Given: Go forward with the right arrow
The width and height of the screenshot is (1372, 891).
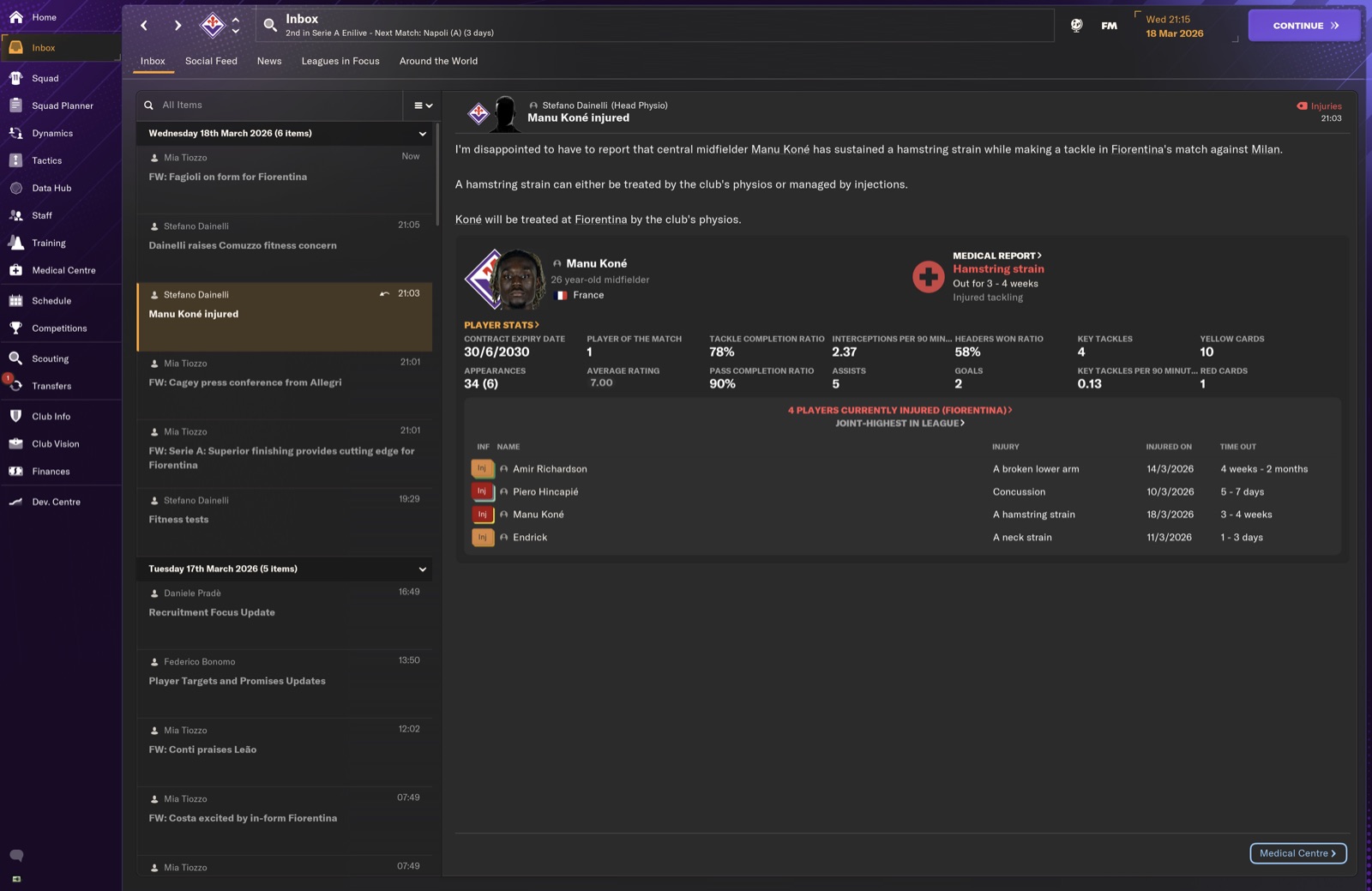Looking at the screenshot, I should [x=178, y=26].
